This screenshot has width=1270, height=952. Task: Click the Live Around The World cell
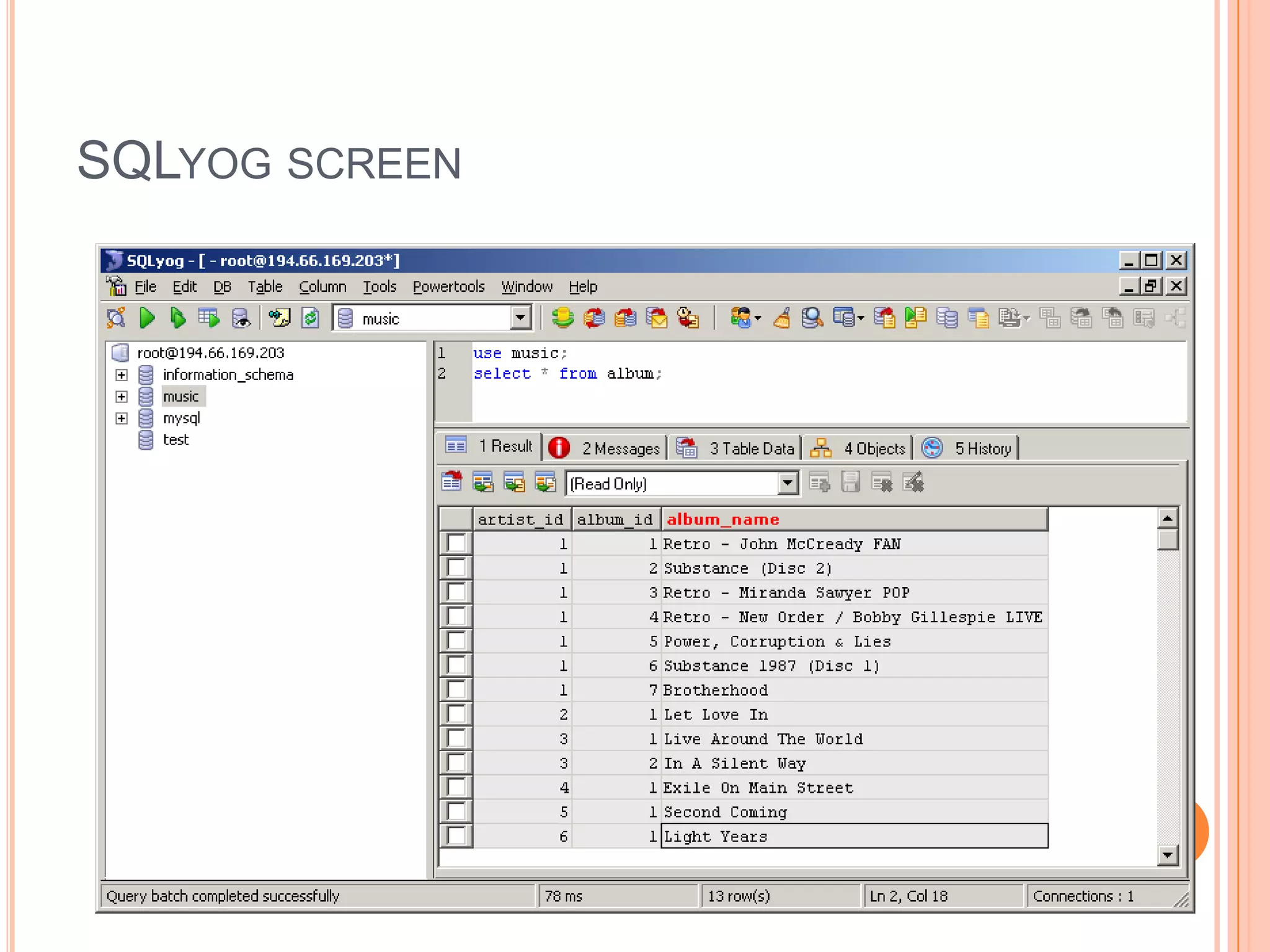coord(855,739)
